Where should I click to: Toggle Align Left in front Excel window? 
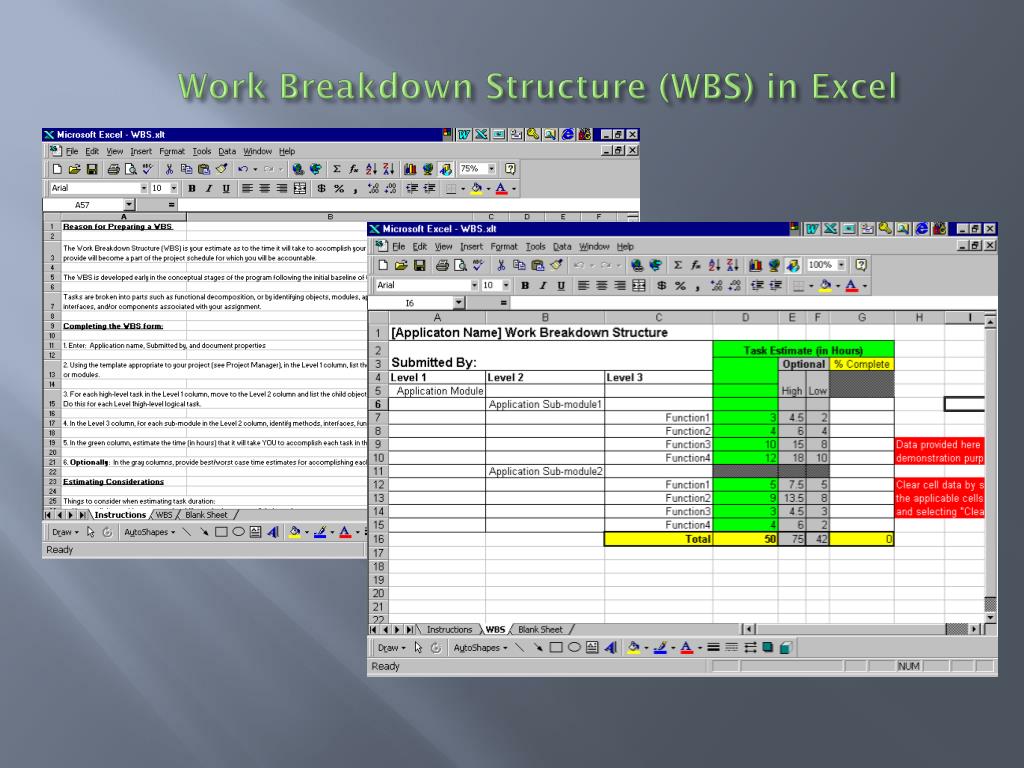click(x=583, y=285)
